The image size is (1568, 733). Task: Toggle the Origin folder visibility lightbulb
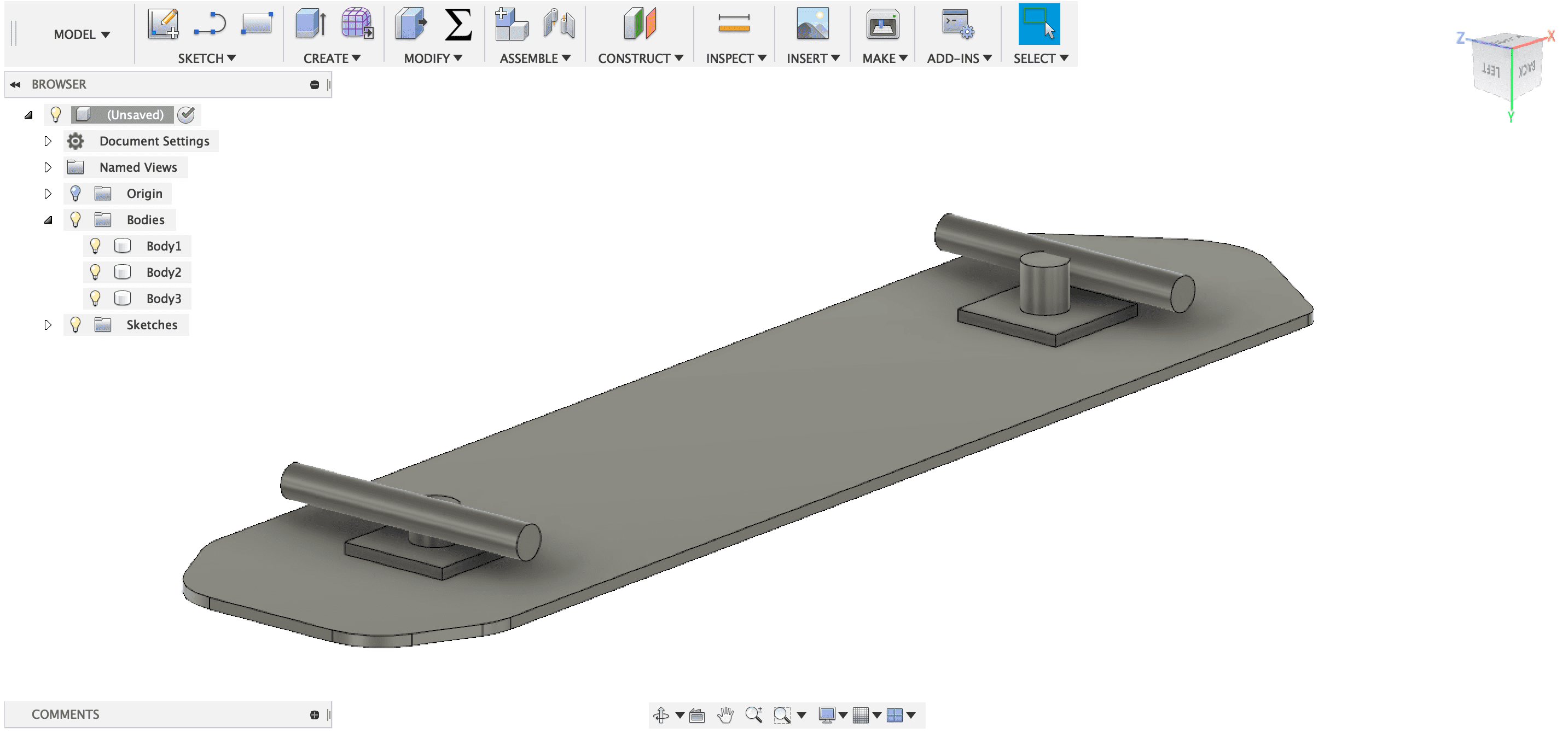point(76,194)
